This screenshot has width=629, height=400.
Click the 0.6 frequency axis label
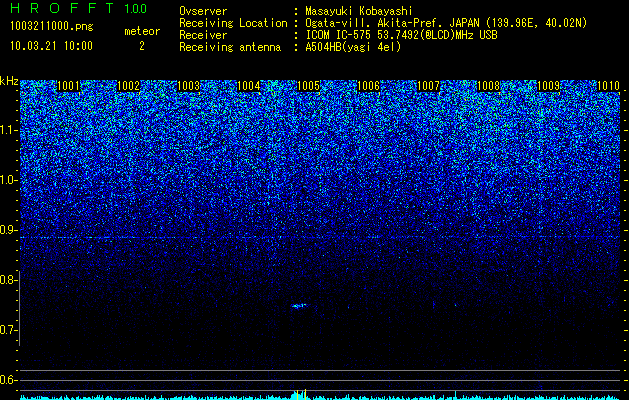click(8, 380)
